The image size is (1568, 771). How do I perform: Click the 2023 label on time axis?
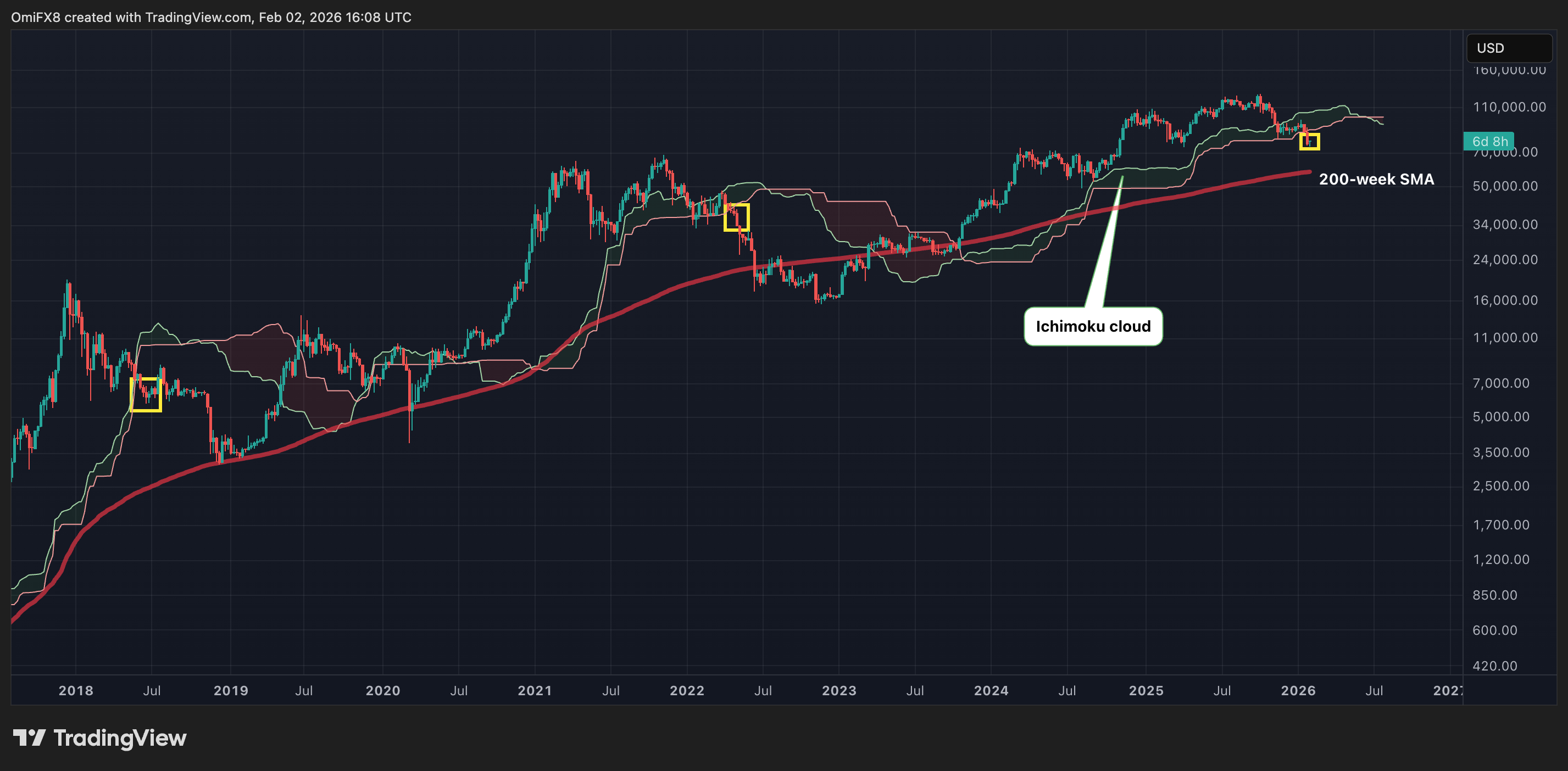839,691
